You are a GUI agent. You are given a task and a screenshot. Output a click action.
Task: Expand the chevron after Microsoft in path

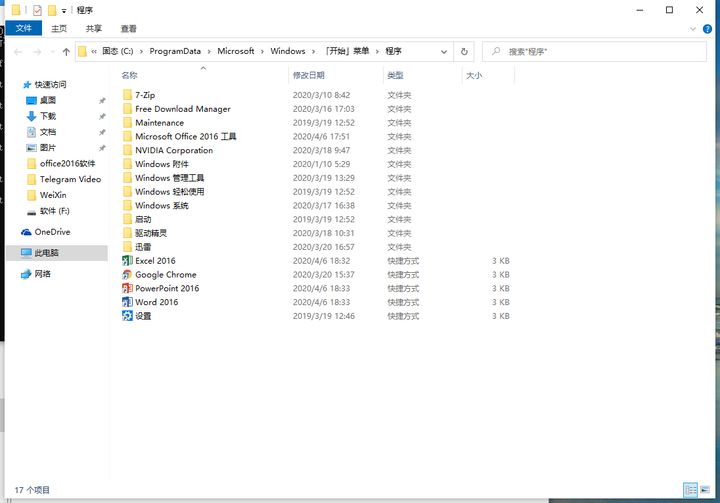pyautogui.click(x=262, y=51)
